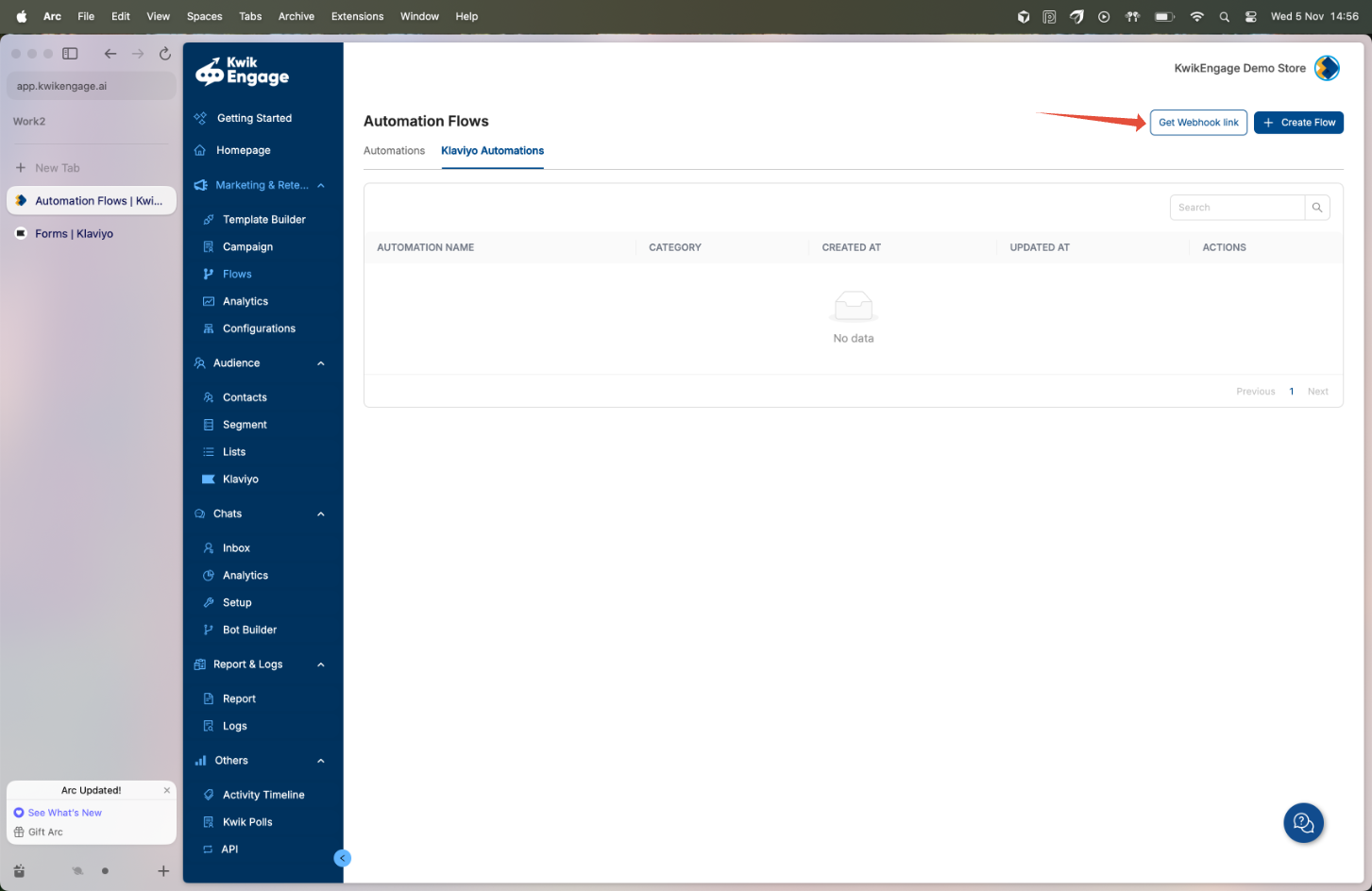Select the Automation Flows Arc tab
1372x891 pixels.
92,201
